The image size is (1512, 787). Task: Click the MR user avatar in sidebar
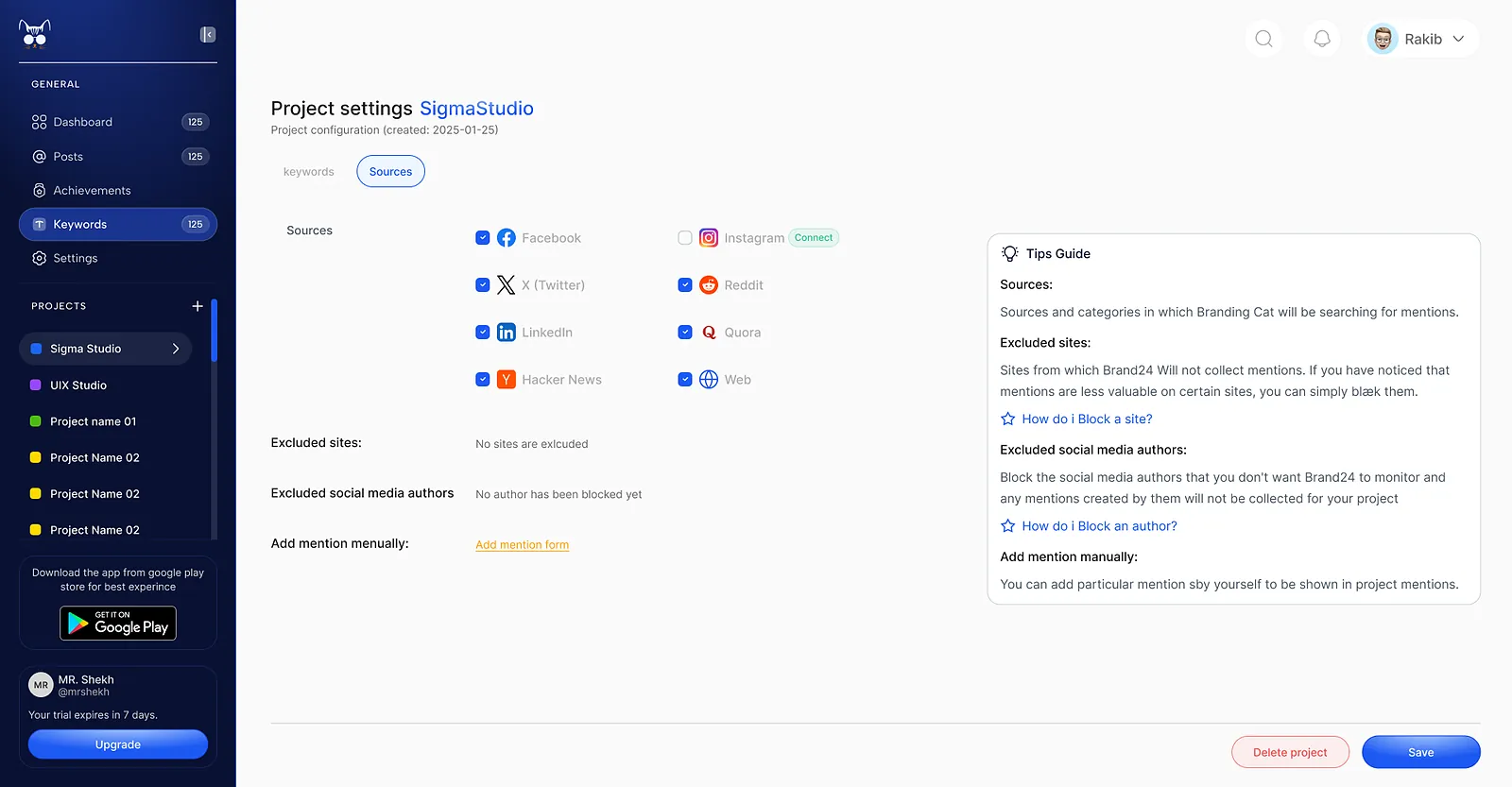[41, 685]
